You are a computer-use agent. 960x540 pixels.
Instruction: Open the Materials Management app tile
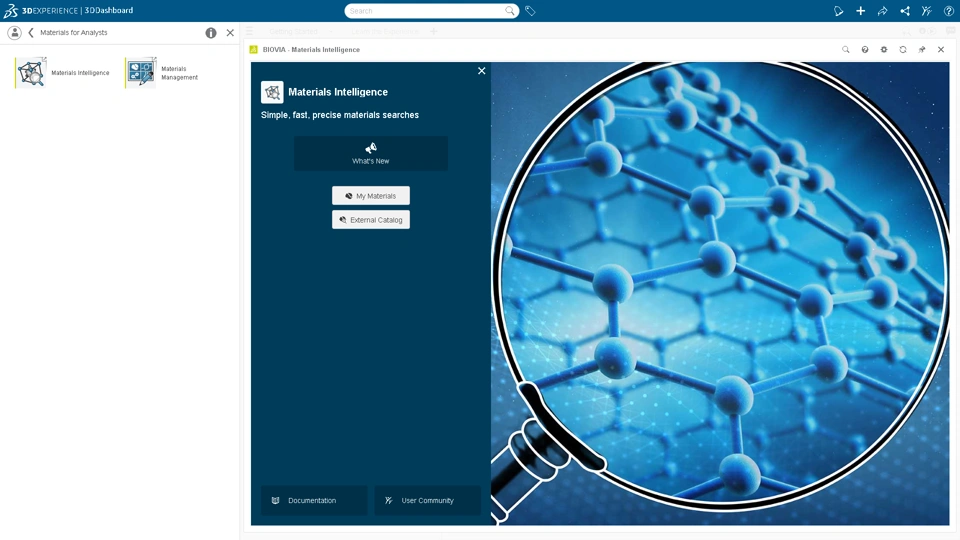pos(163,72)
